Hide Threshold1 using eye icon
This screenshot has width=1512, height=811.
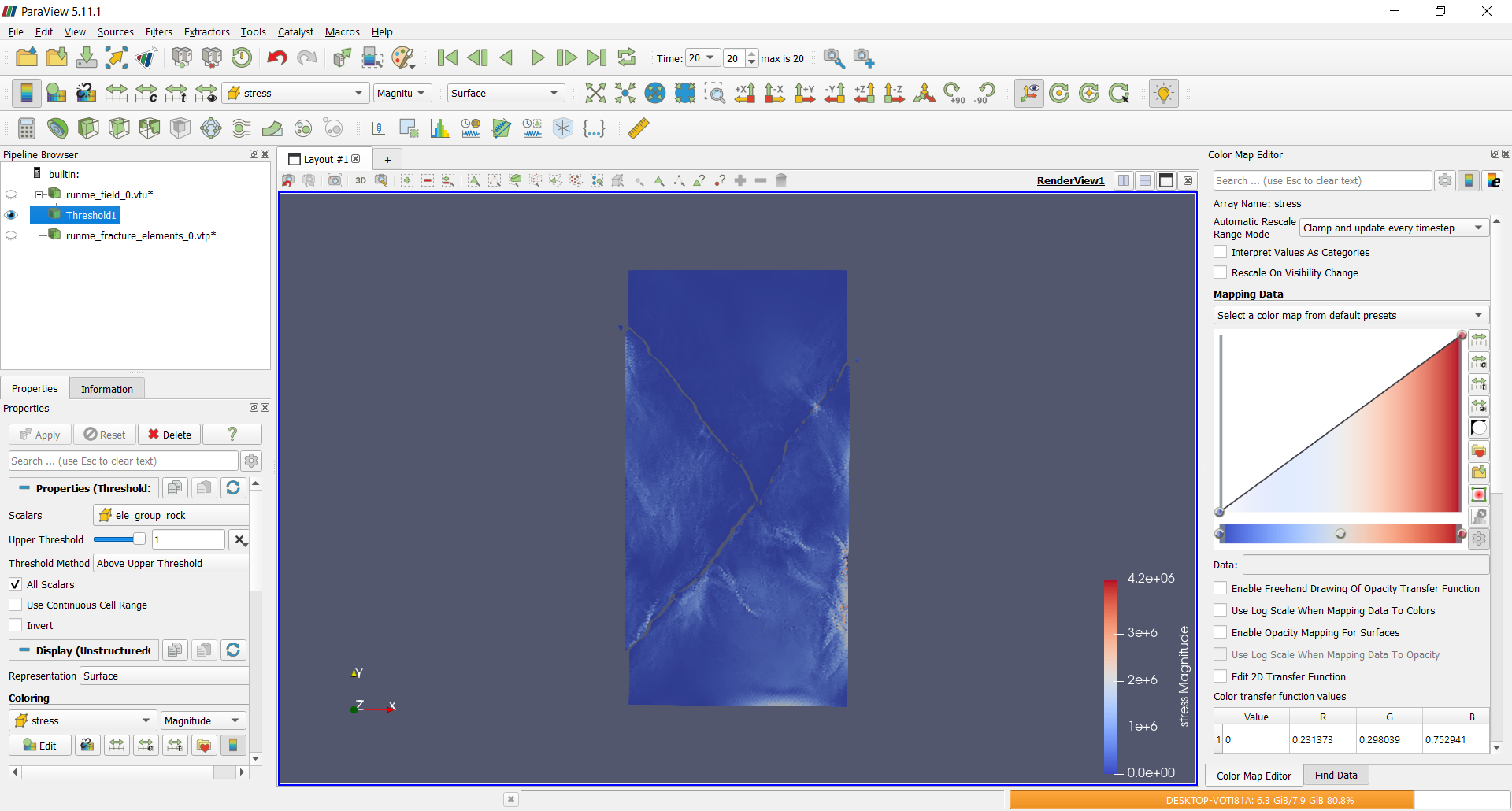[x=11, y=215]
